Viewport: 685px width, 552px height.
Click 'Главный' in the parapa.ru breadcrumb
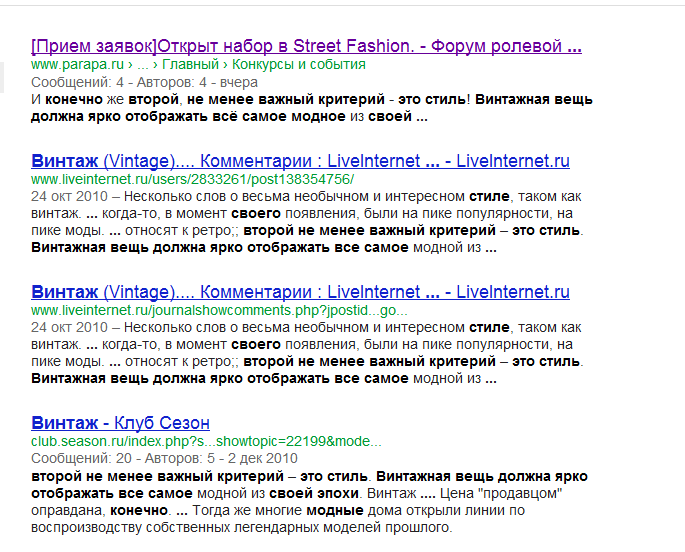(x=190, y=64)
